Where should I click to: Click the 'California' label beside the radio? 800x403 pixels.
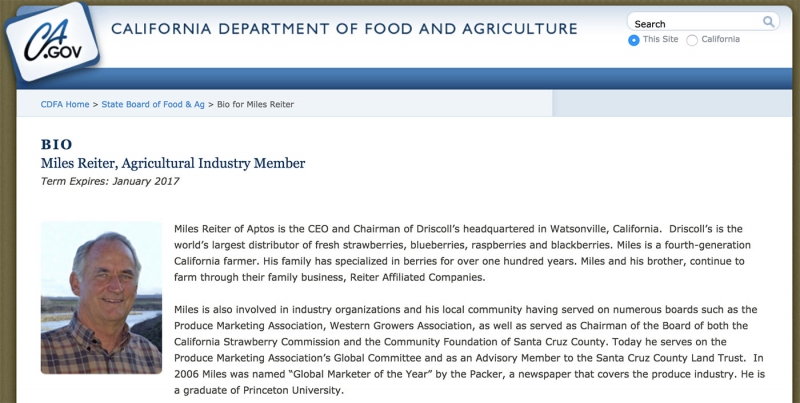tap(720, 40)
